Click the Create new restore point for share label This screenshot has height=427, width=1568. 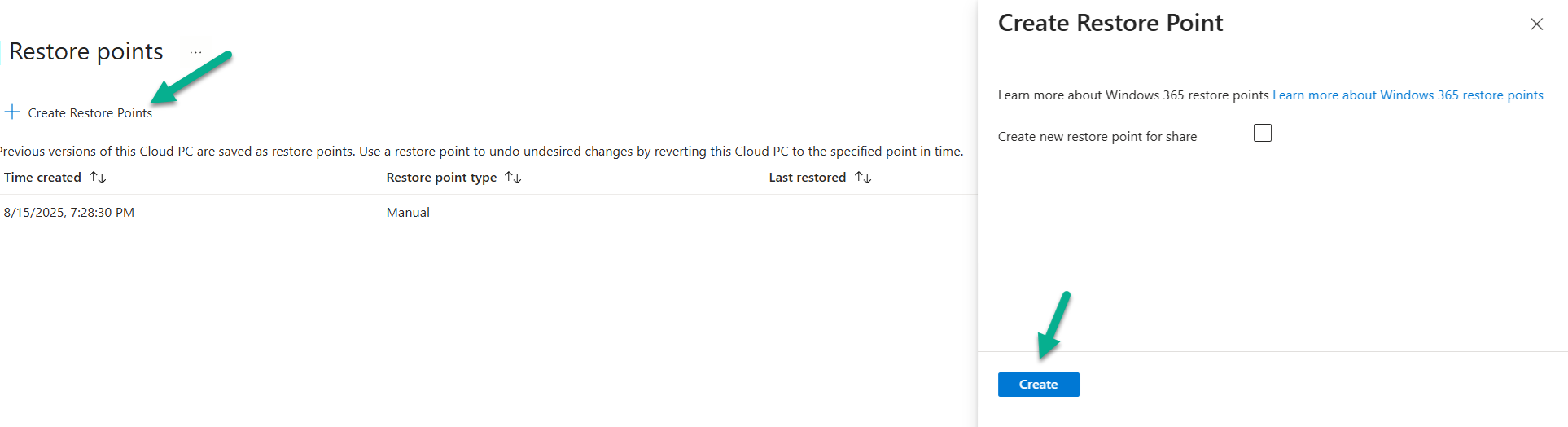(1097, 137)
